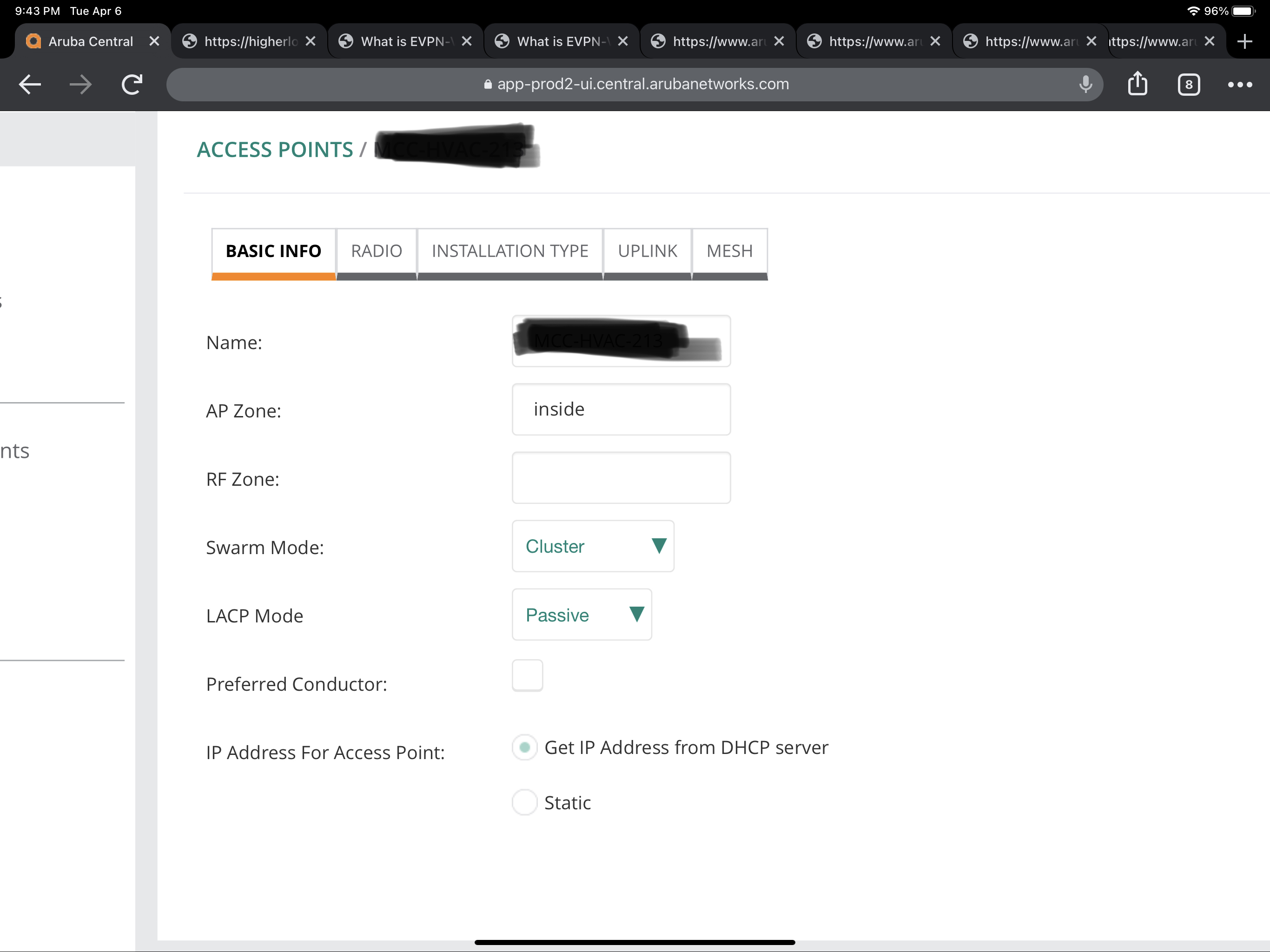Screen dimensions: 1270x952
Task: Open the INSTALLATION TYPE tab
Action: pos(510,251)
